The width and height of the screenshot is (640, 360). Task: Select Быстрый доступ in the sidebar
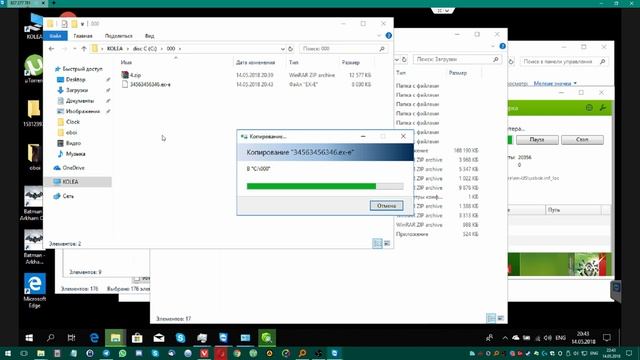[x=78, y=69]
